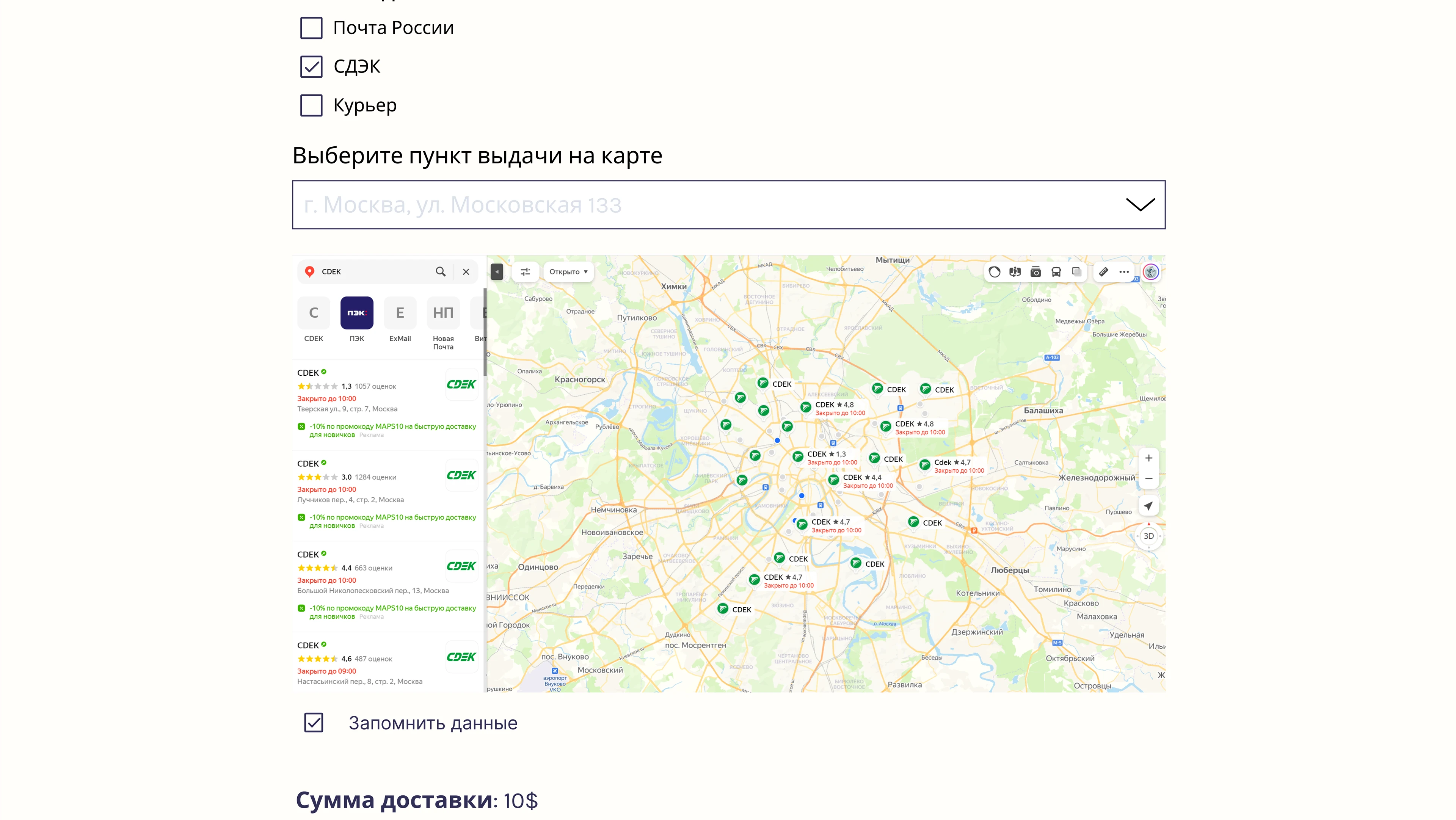Toggle the Запомнить данные checkbox
Image resolution: width=1456 pixels, height=820 pixels.
314,723
